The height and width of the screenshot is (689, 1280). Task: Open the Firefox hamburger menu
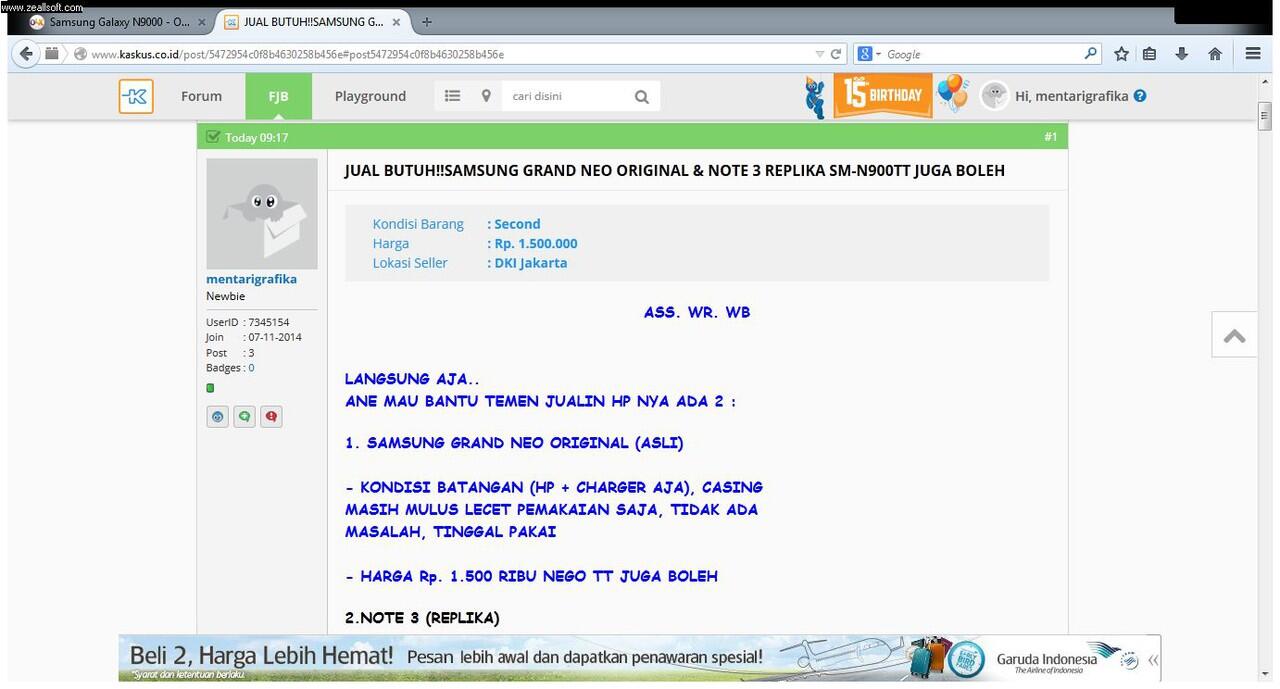click(1253, 54)
